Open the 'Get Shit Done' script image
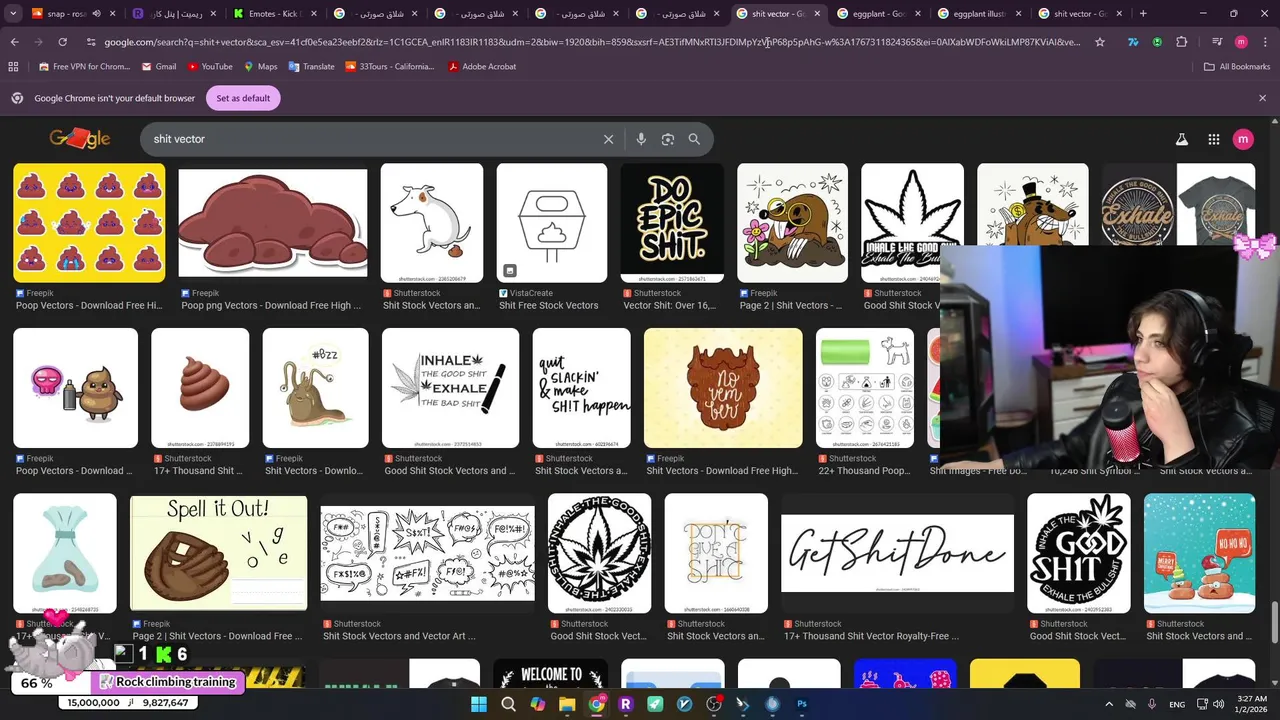The width and height of the screenshot is (1280, 720). [897, 553]
